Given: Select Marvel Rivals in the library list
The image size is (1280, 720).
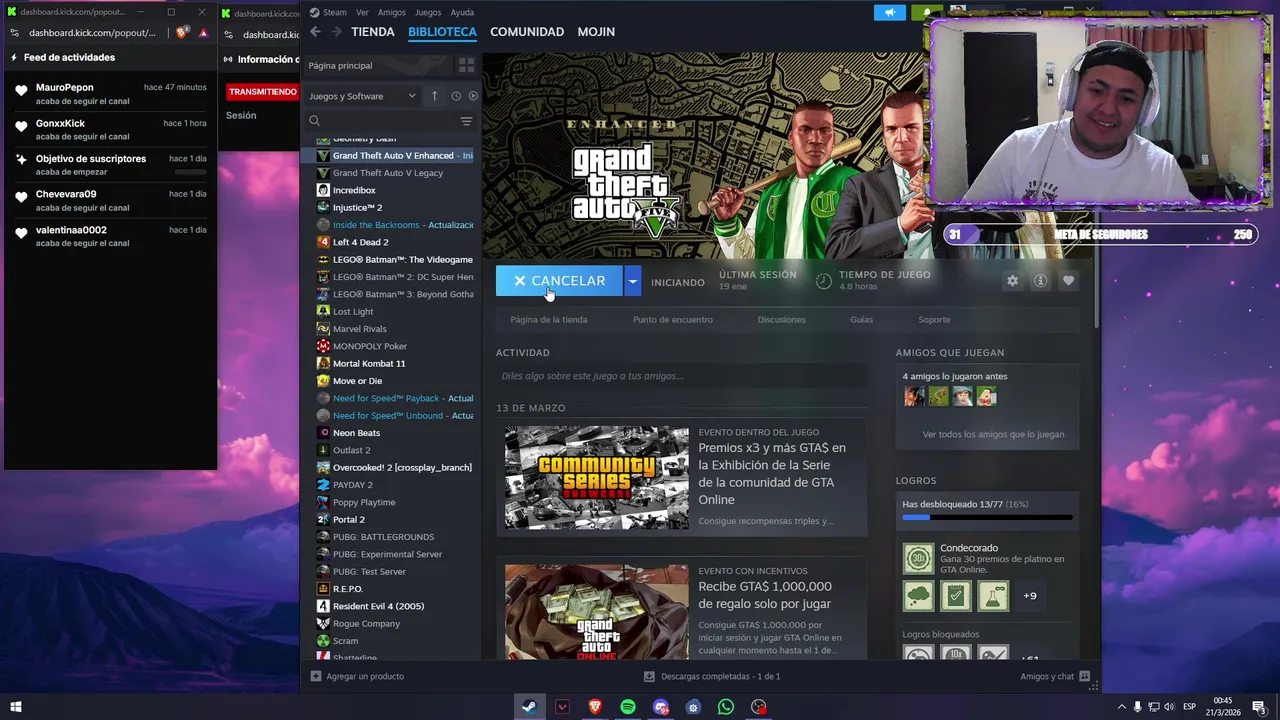Looking at the screenshot, I should [x=359, y=329].
